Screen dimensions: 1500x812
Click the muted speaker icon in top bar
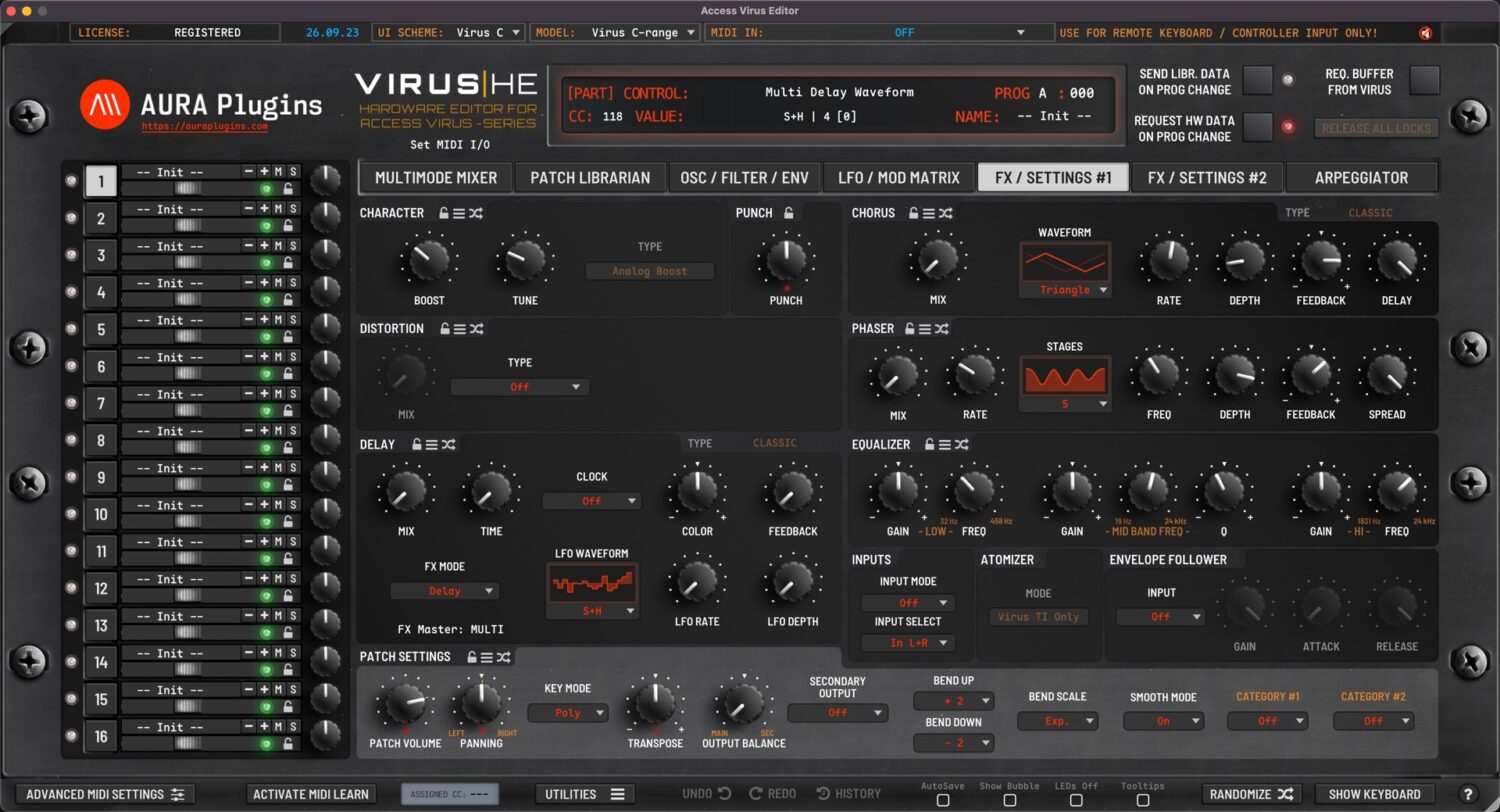coord(1425,33)
